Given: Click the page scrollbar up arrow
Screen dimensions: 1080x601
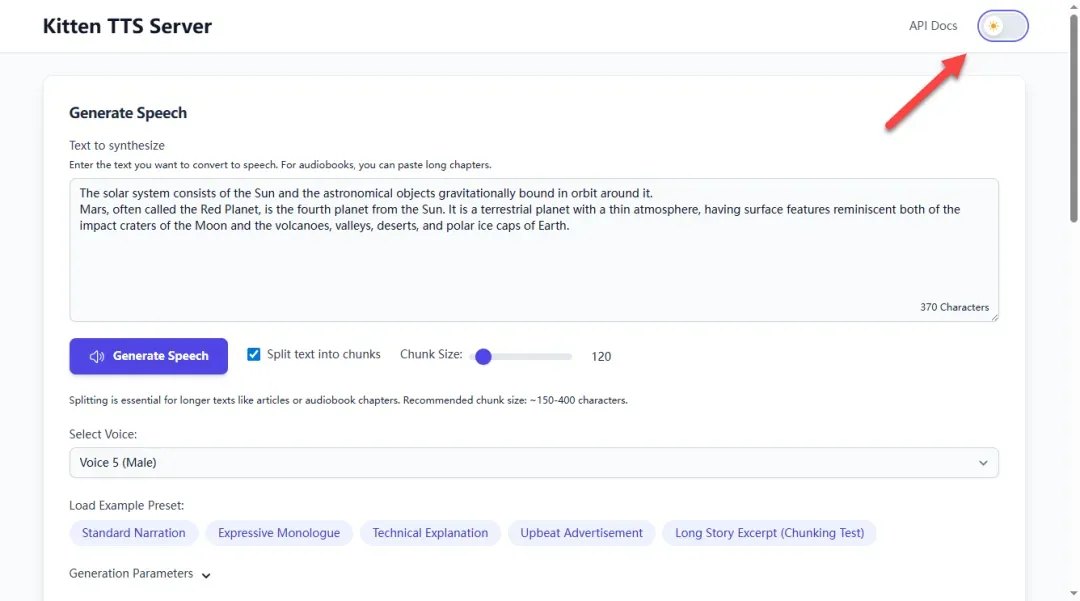Looking at the screenshot, I should pos(1074,7).
